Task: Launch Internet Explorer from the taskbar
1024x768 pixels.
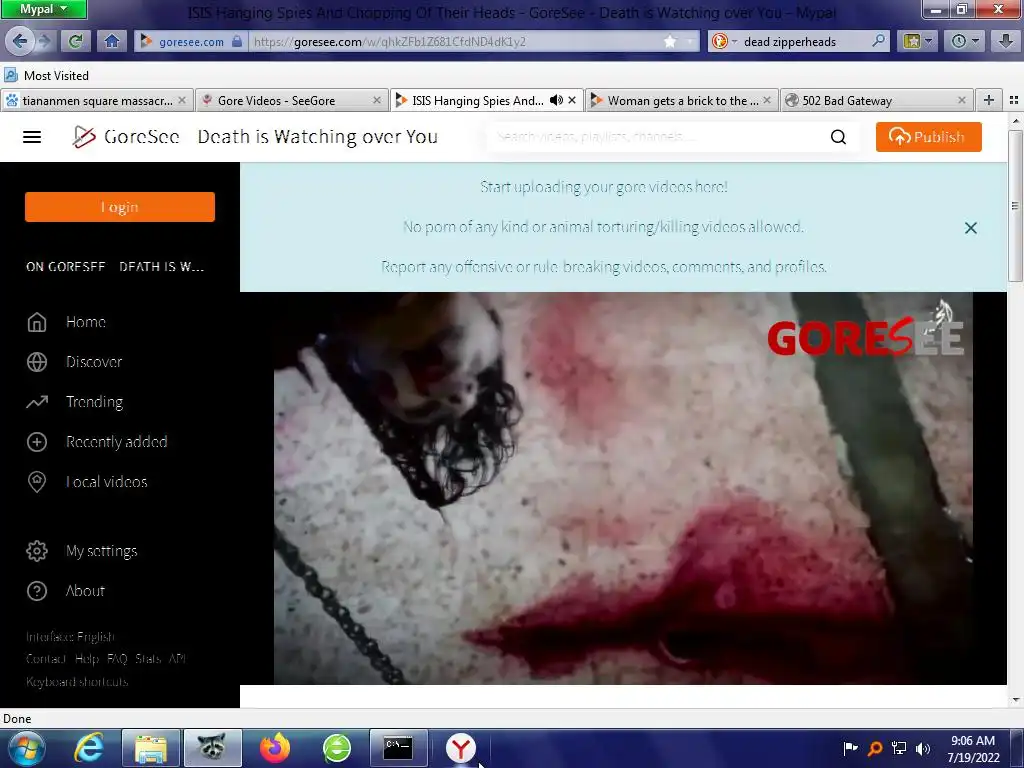Action: pos(88,748)
